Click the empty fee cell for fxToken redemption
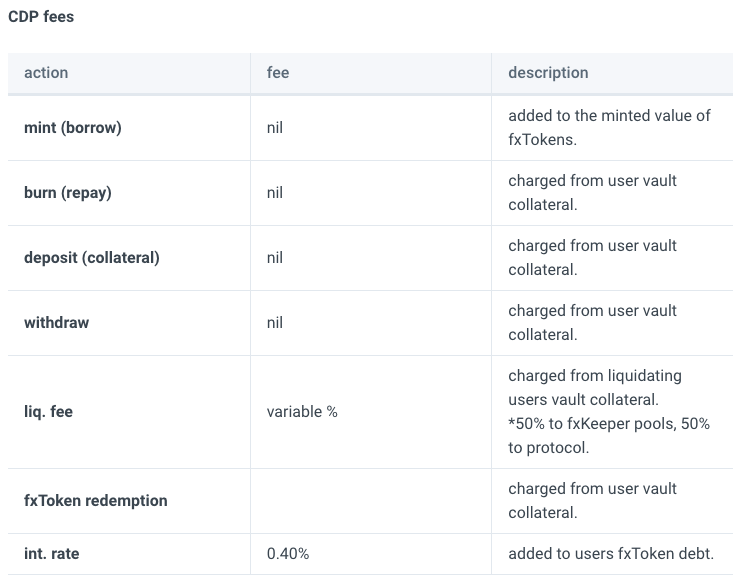This screenshot has width=746, height=577. click(x=371, y=501)
